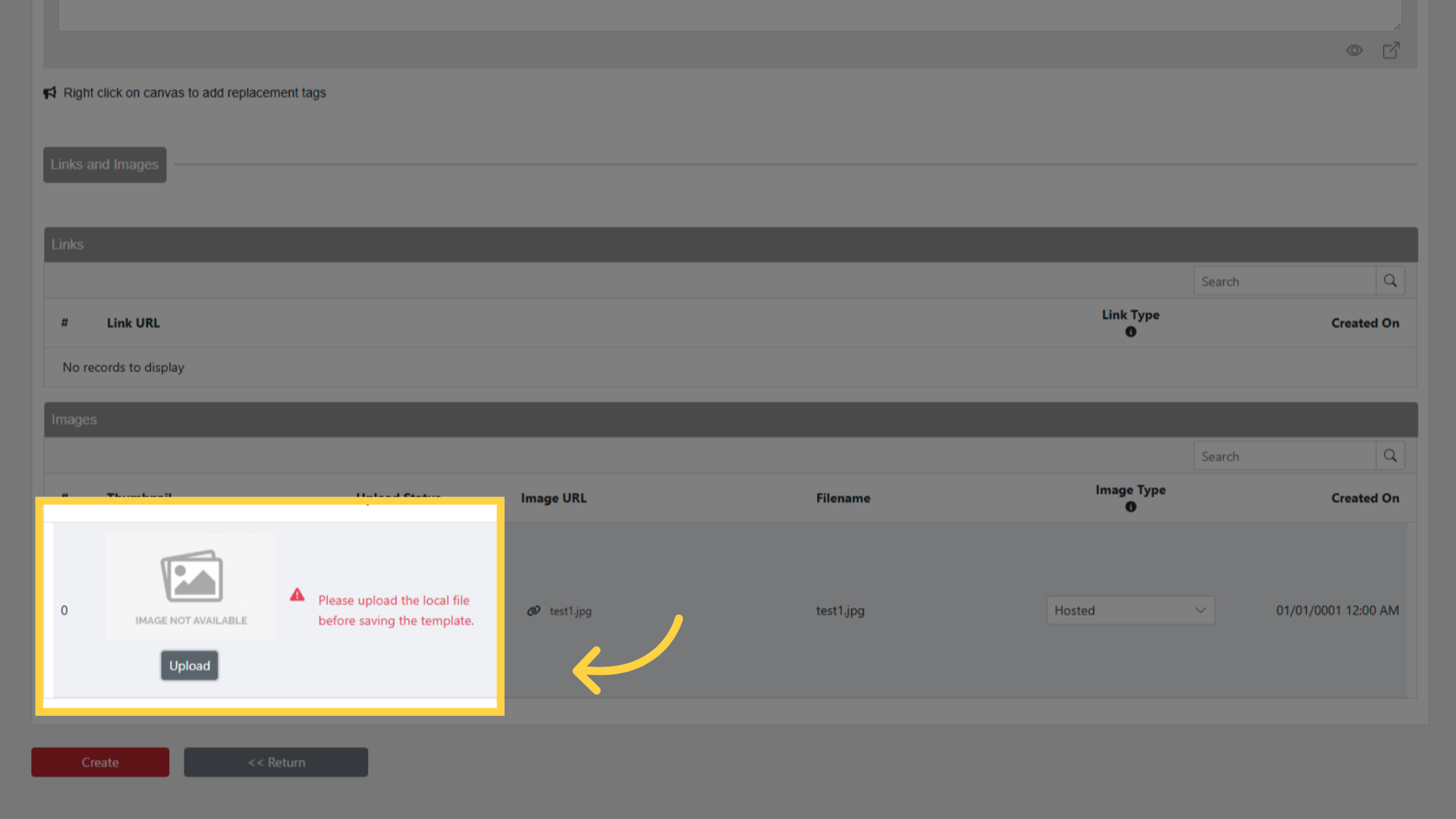Click the 01/01/0001 12:00 AM date cell

tap(1338, 610)
